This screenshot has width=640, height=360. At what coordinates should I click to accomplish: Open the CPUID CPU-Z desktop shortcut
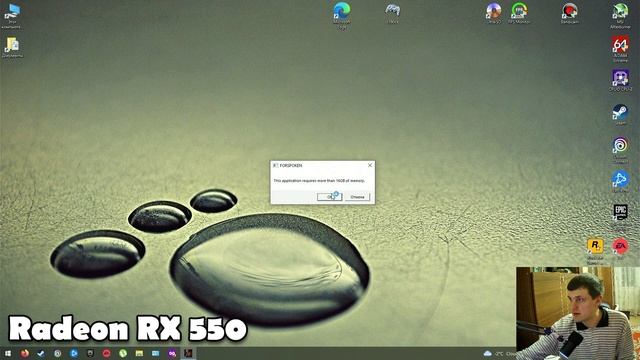[620, 80]
